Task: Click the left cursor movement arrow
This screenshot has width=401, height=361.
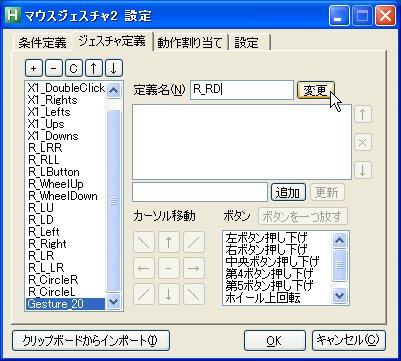Action: pyautogui.click(x=144, y=268)
